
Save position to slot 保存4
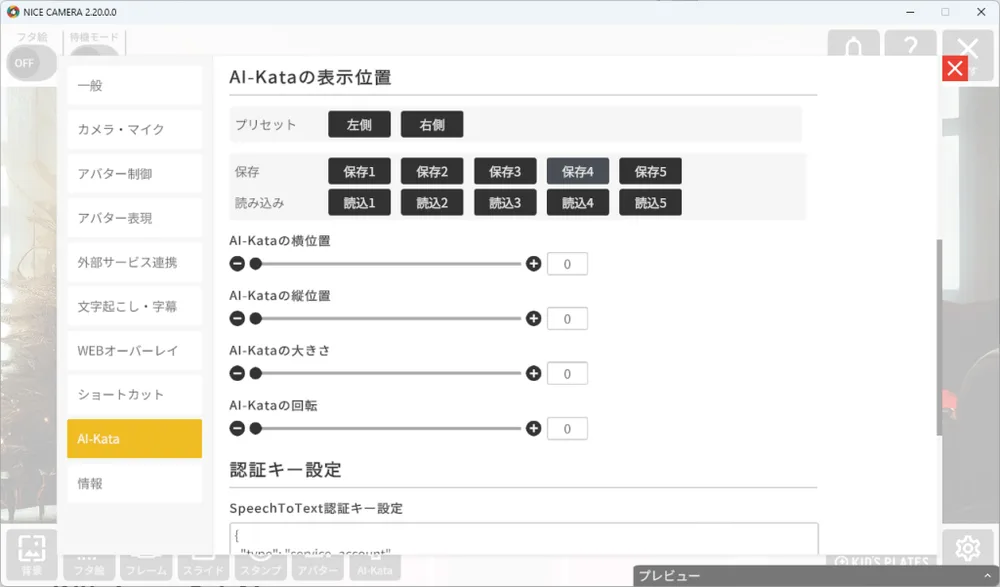tap(577, 171)
